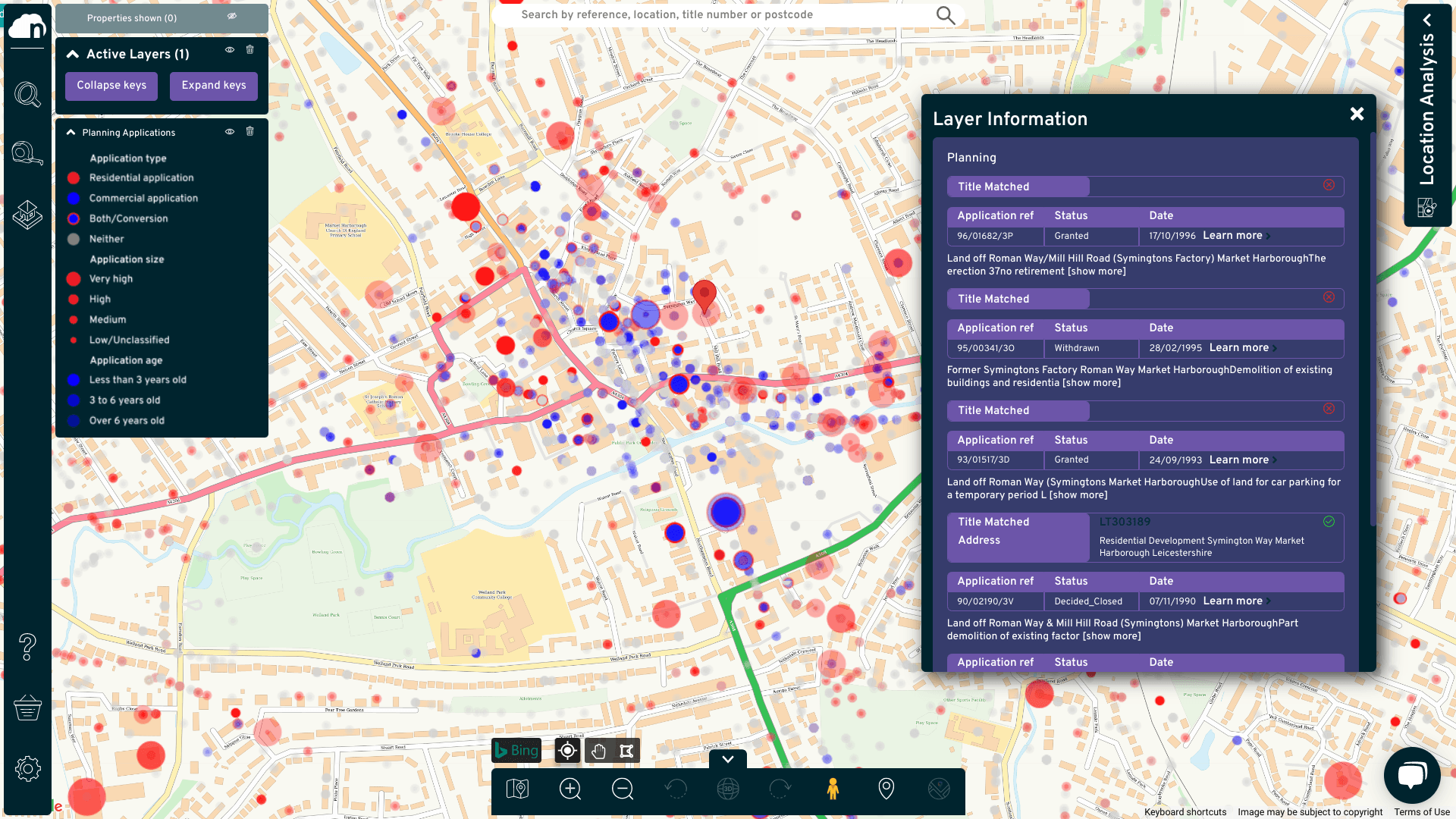This screenshot has height=819, width=1456.
Task: Toggle Properties shown visibility eye
Action: pyautogui.click(x=232, y=16)
